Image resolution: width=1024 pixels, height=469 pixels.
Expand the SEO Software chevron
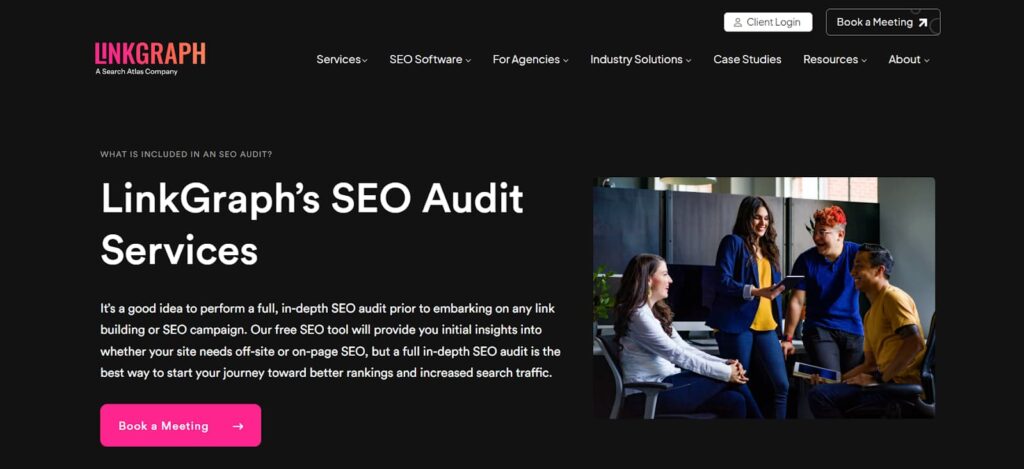468,60
